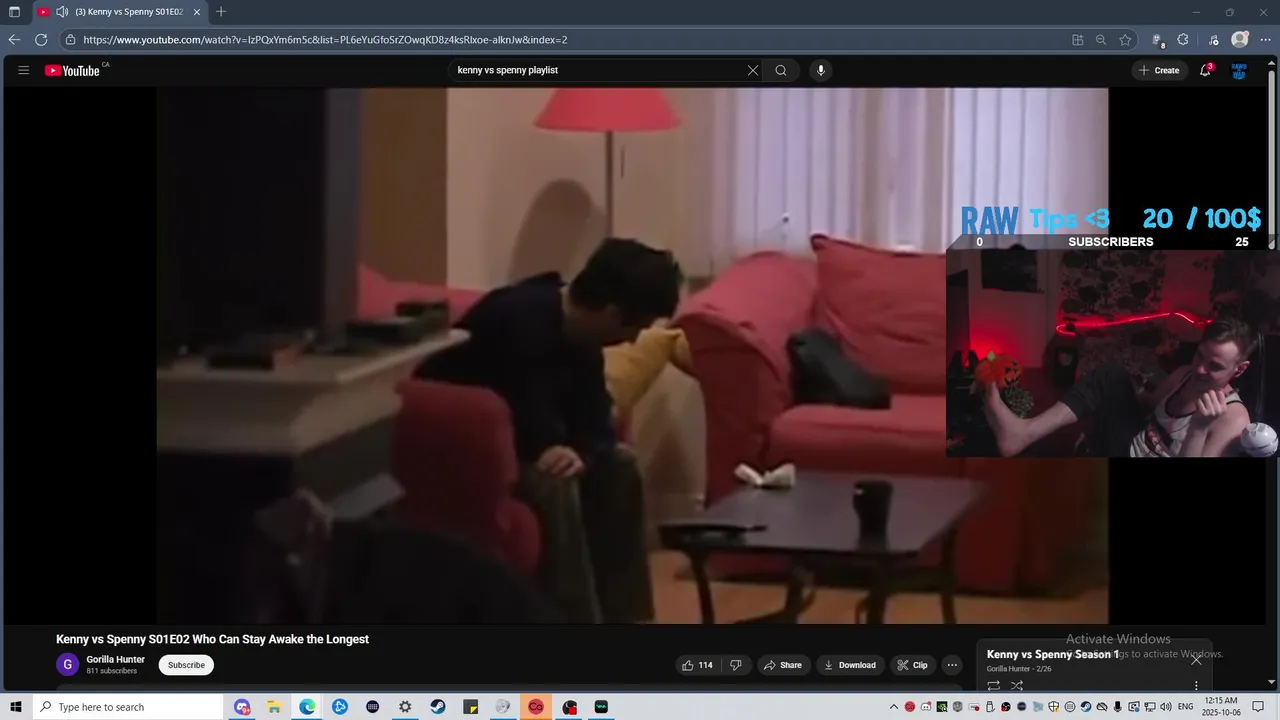
Task: Go to the YouTube home logo
Action: click(73, 70)
